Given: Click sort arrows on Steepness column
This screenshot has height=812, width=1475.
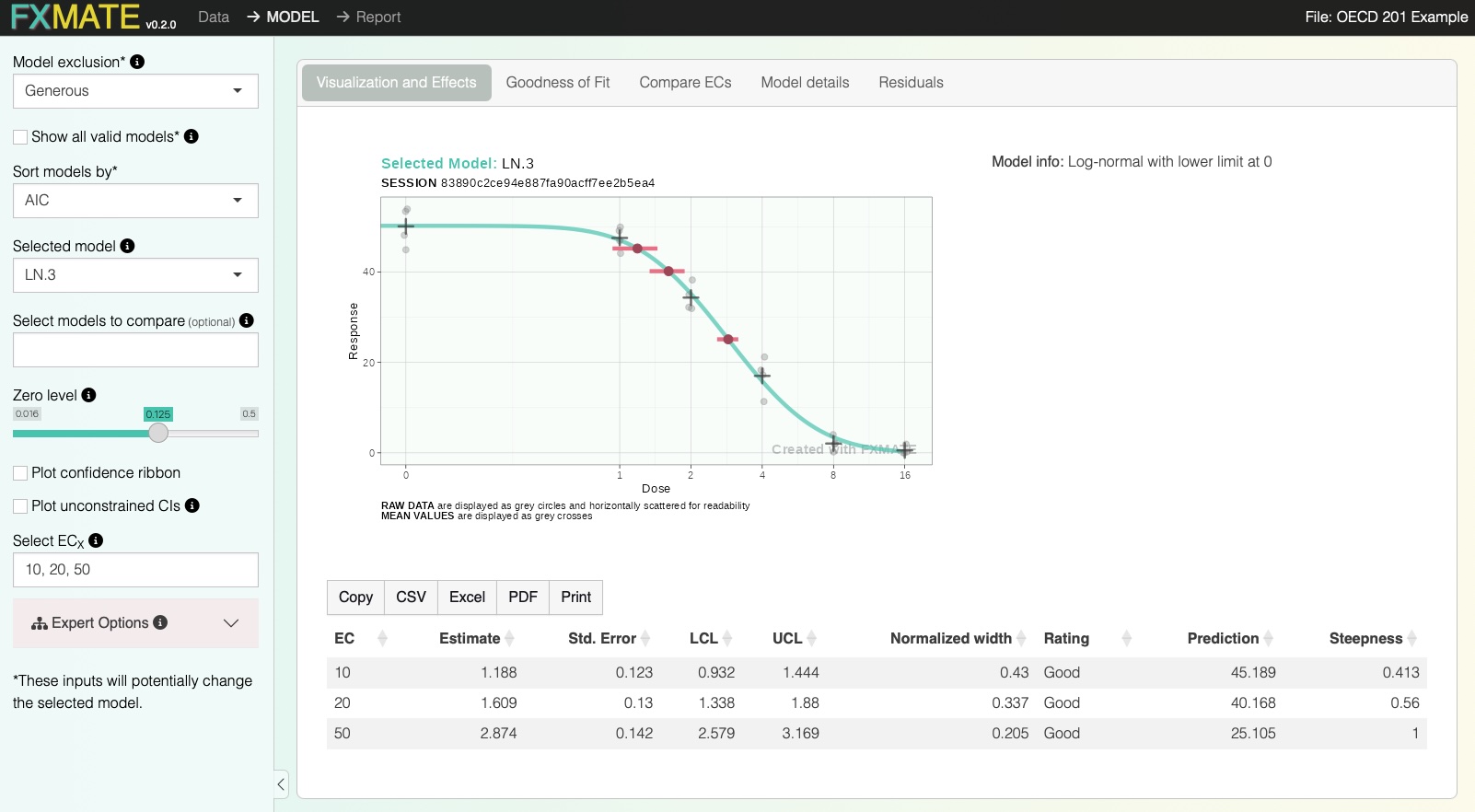Looking at the screenshot, I should (x=1411, y=639).
